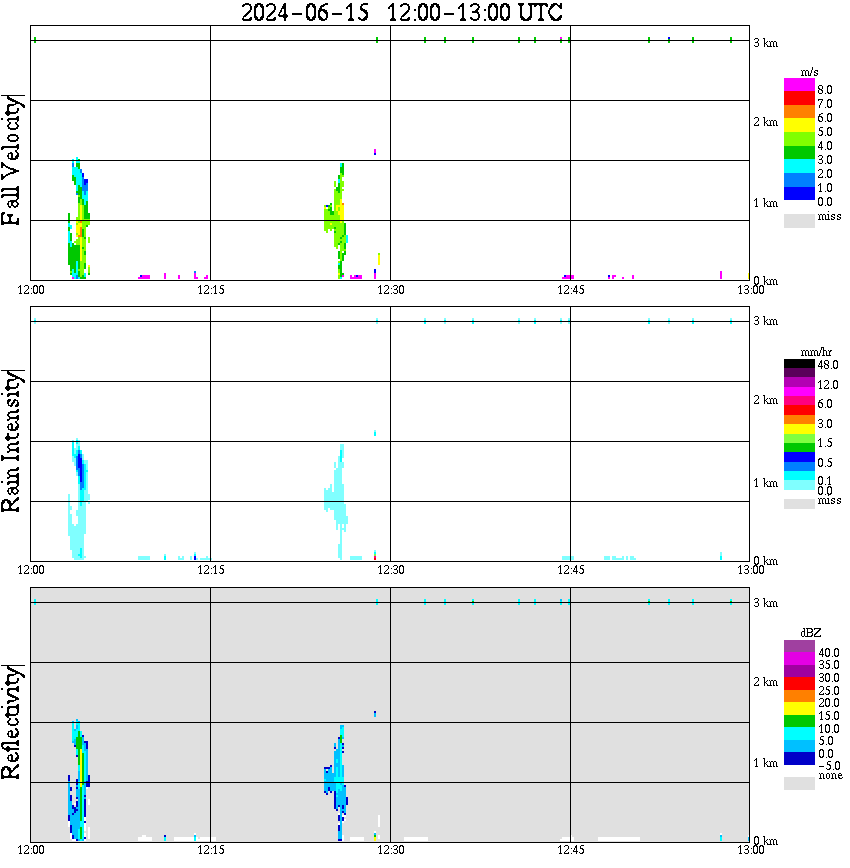The image size is (850, 868).
Task: Click the '1 km' label of the Rain Intensity plot
Action: point(765,483)
